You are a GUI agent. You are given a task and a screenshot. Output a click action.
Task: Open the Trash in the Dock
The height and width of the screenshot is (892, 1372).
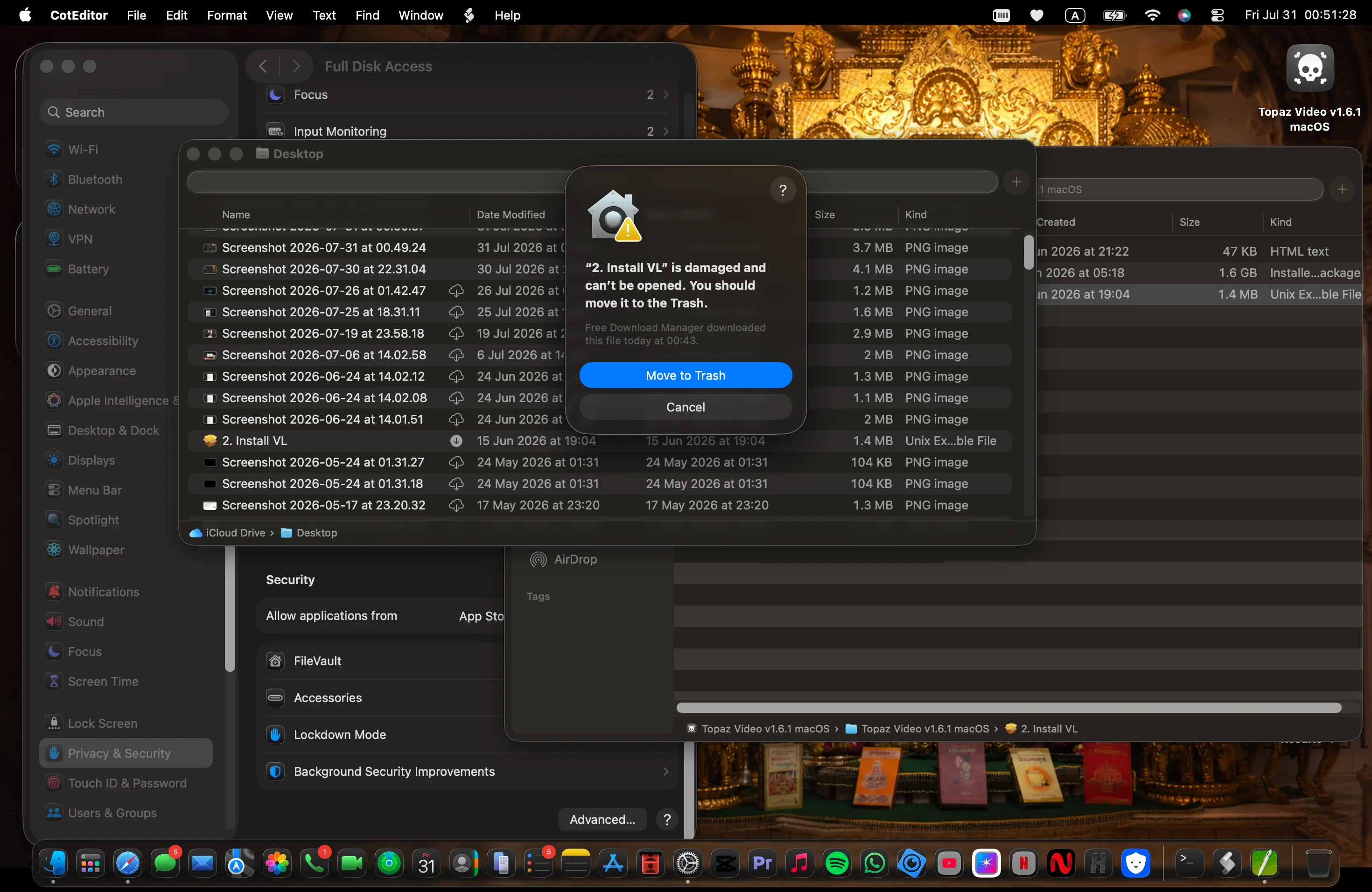(x=1318, y=863)
